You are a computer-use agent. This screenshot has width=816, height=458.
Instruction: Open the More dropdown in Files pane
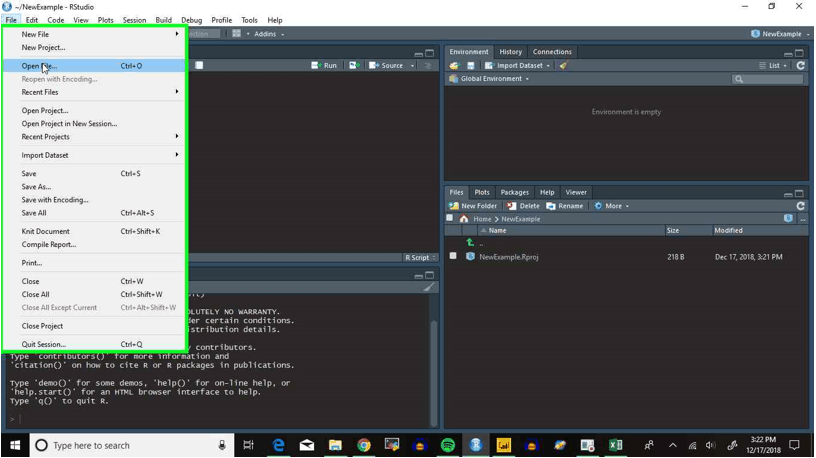click(x=611, y=206)
